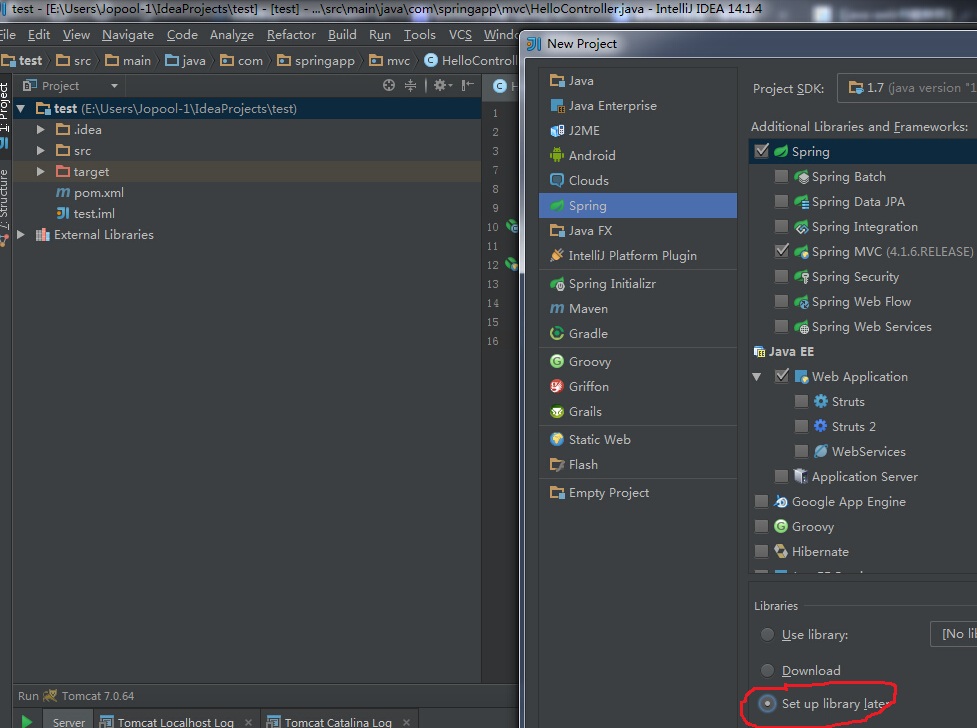Expand the src folder in project tree
977x728 pixels.
click(x=41, y=150)
